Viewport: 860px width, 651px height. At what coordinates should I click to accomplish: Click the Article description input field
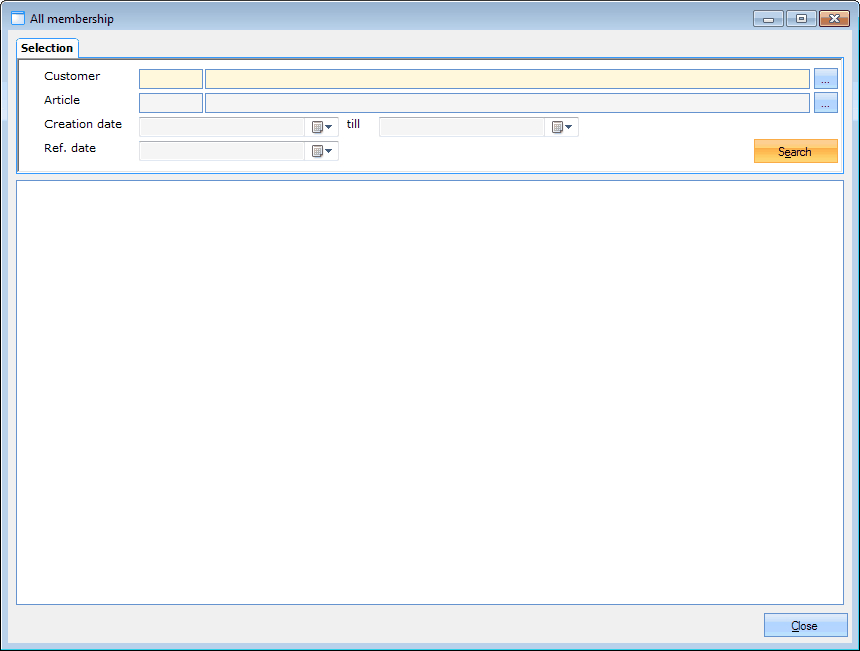pos(507,103)
